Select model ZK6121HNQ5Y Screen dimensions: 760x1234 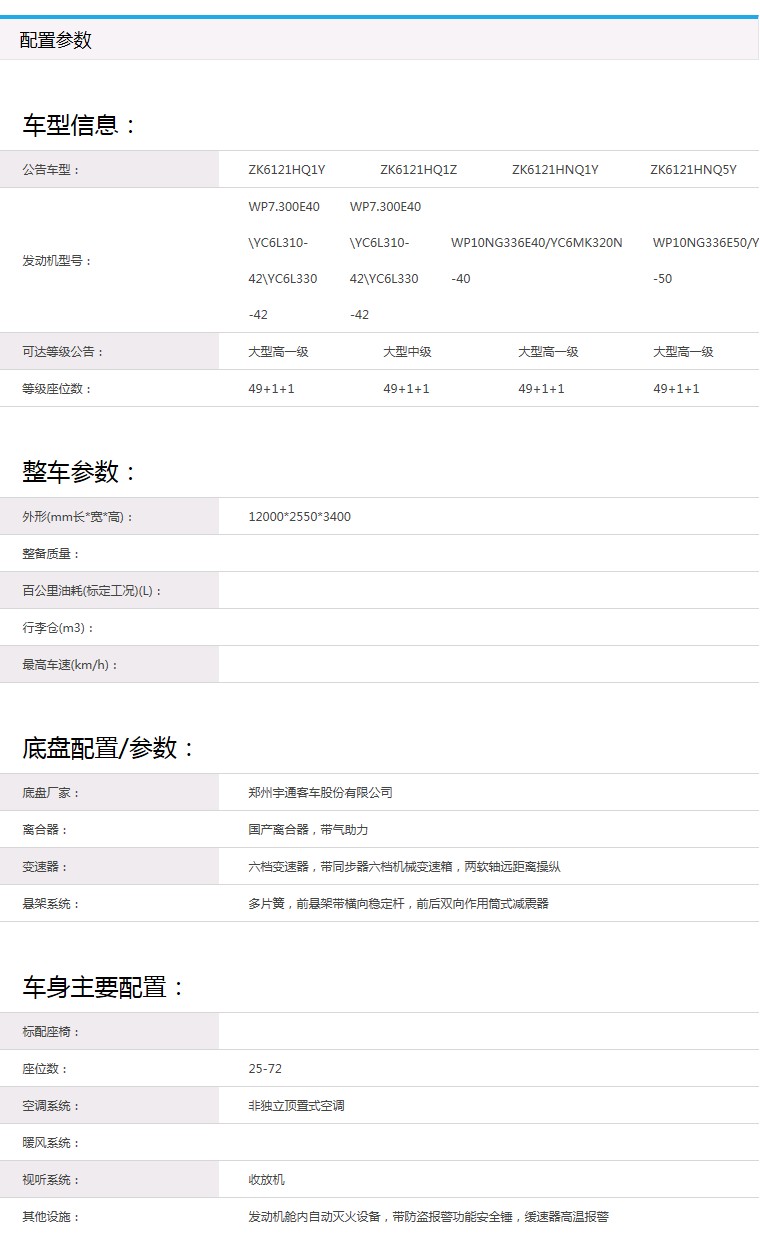[693, 170]
